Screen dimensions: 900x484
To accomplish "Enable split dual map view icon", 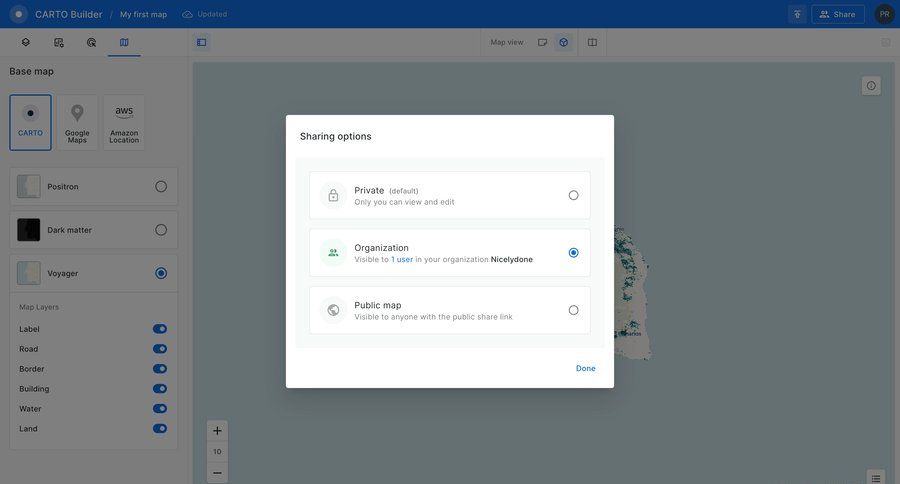I will (592, 42).
